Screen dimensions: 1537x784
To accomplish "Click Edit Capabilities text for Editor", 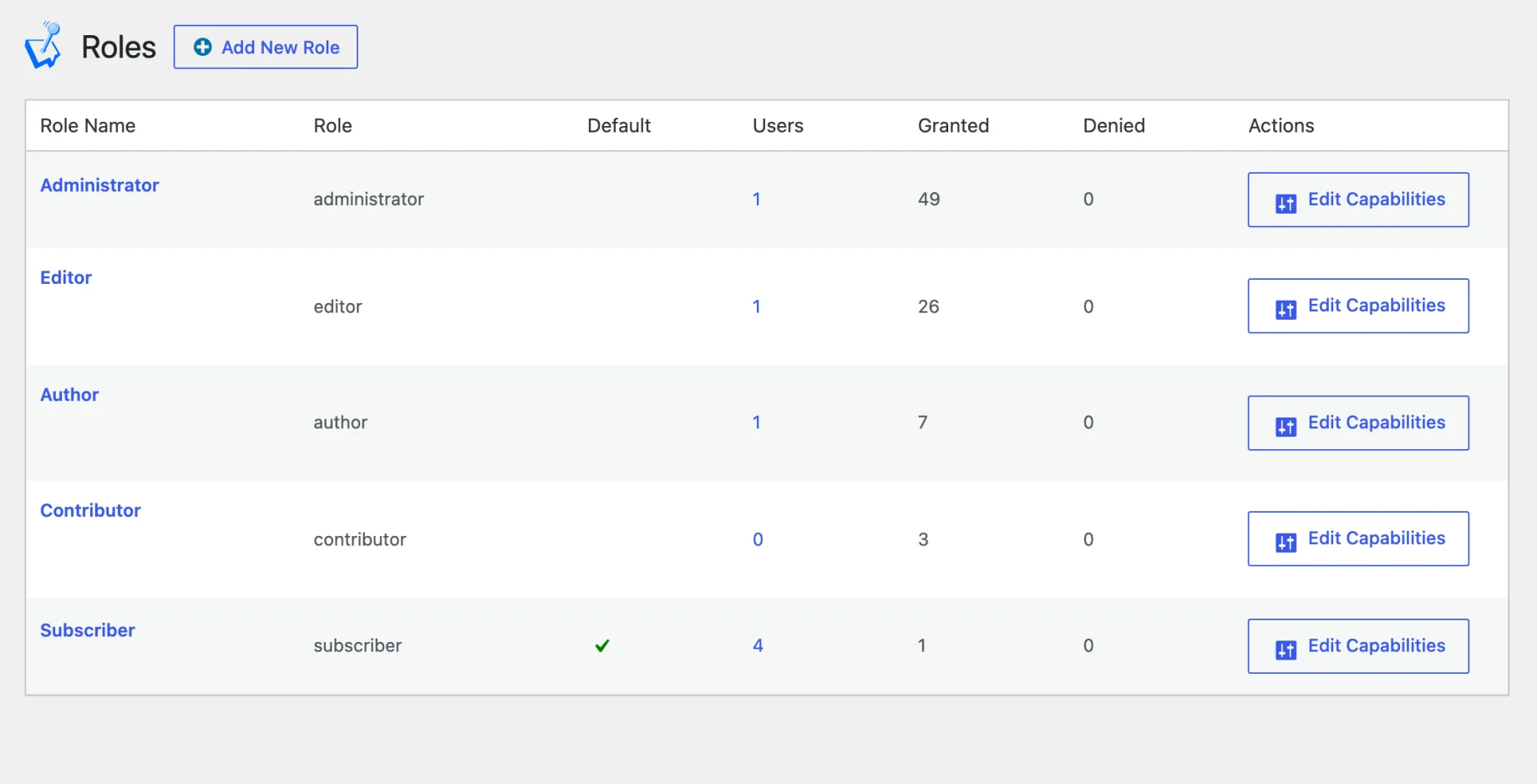I will (1377, 306).
